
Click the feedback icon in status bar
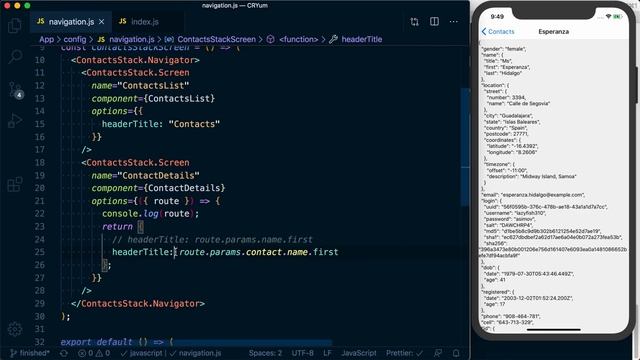pos(438,353)
